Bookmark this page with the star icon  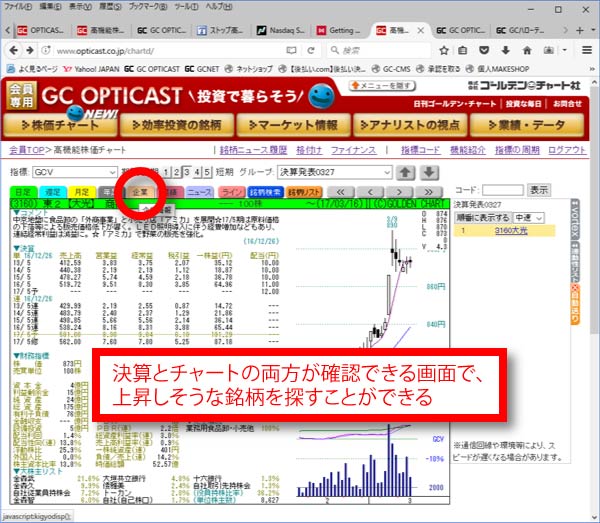click(444, 50)
